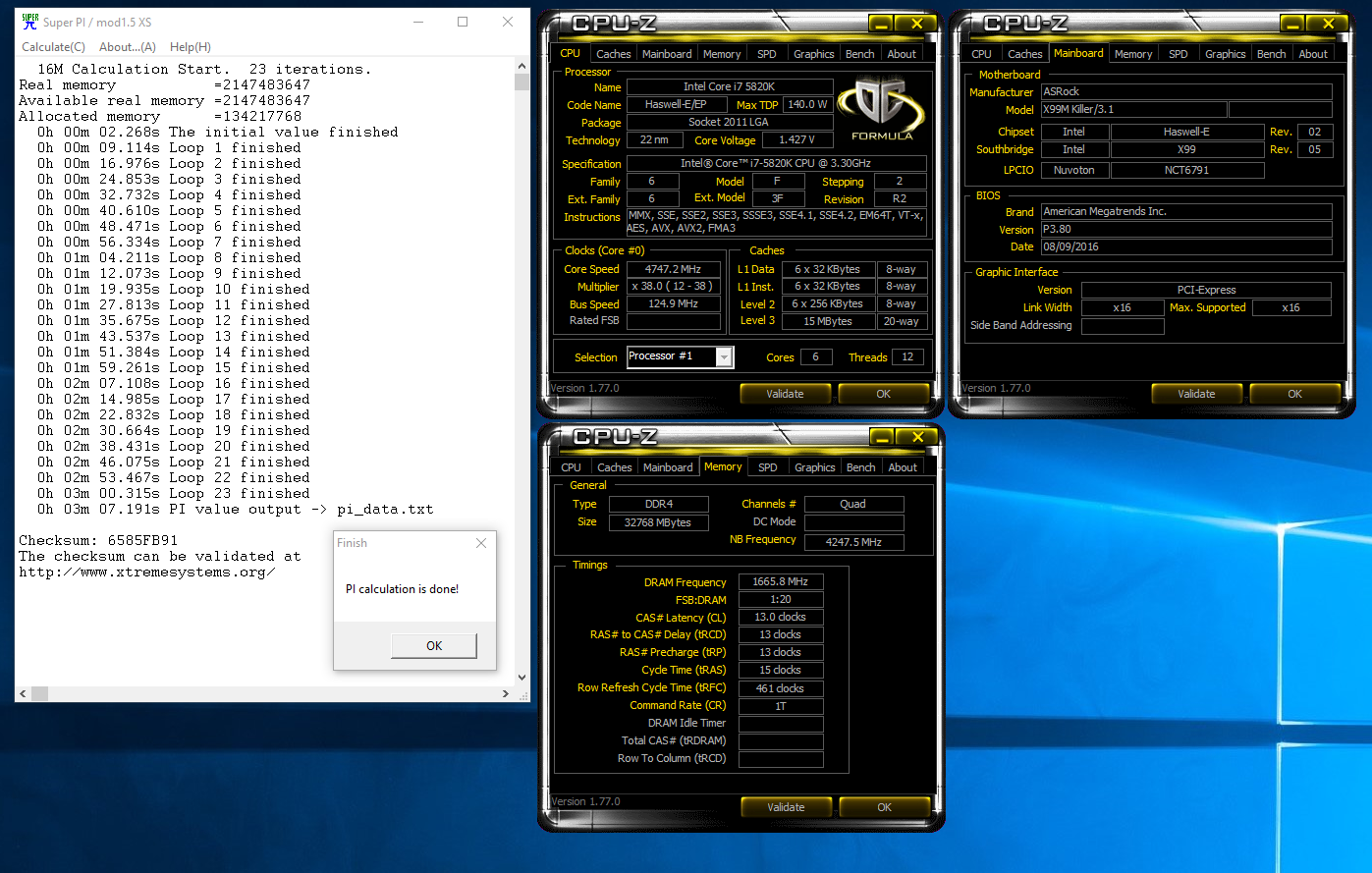Click the http://www.xtremesystems.org/ text

click(x=146, y=573)
